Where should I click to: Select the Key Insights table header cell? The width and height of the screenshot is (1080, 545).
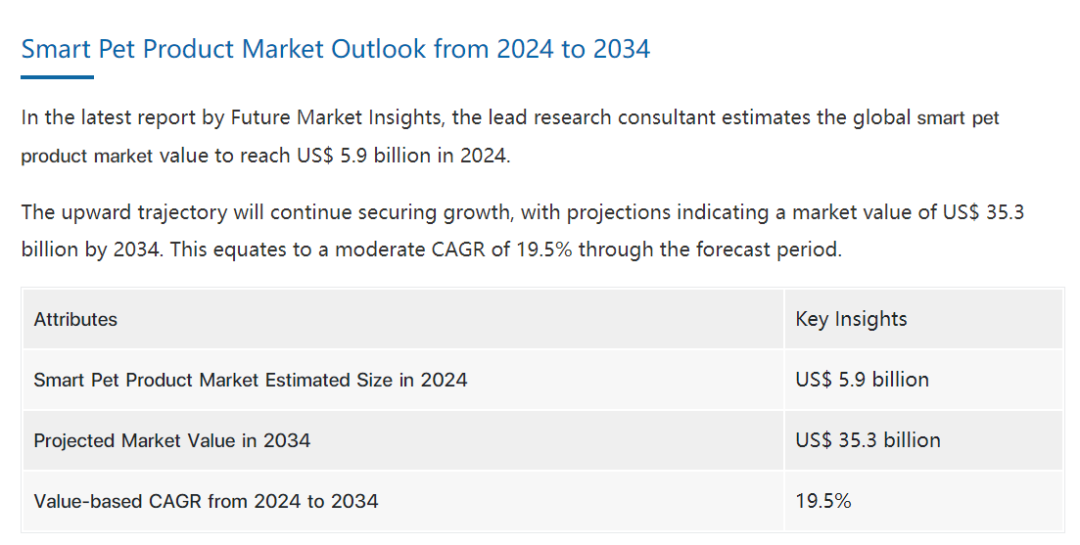(x=851, y=319)
